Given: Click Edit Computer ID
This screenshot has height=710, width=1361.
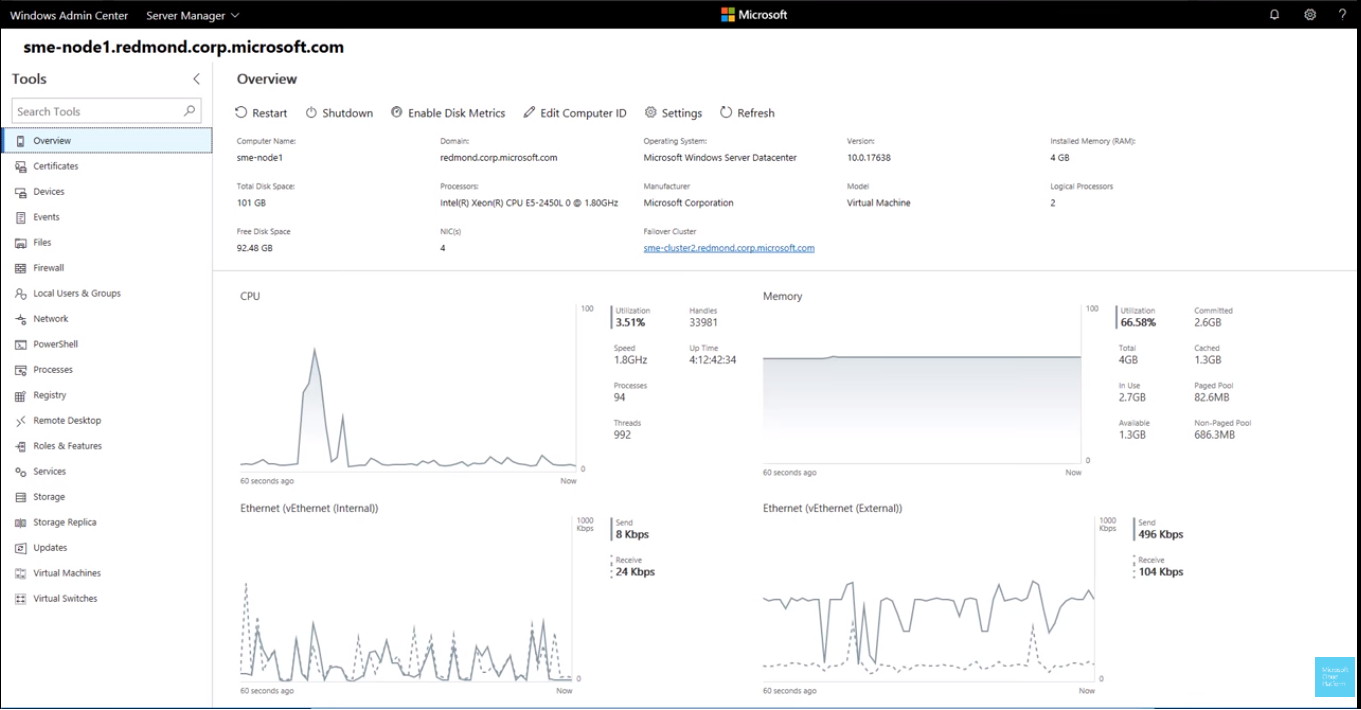Looking at the screenshot, I should coord(575,113).
